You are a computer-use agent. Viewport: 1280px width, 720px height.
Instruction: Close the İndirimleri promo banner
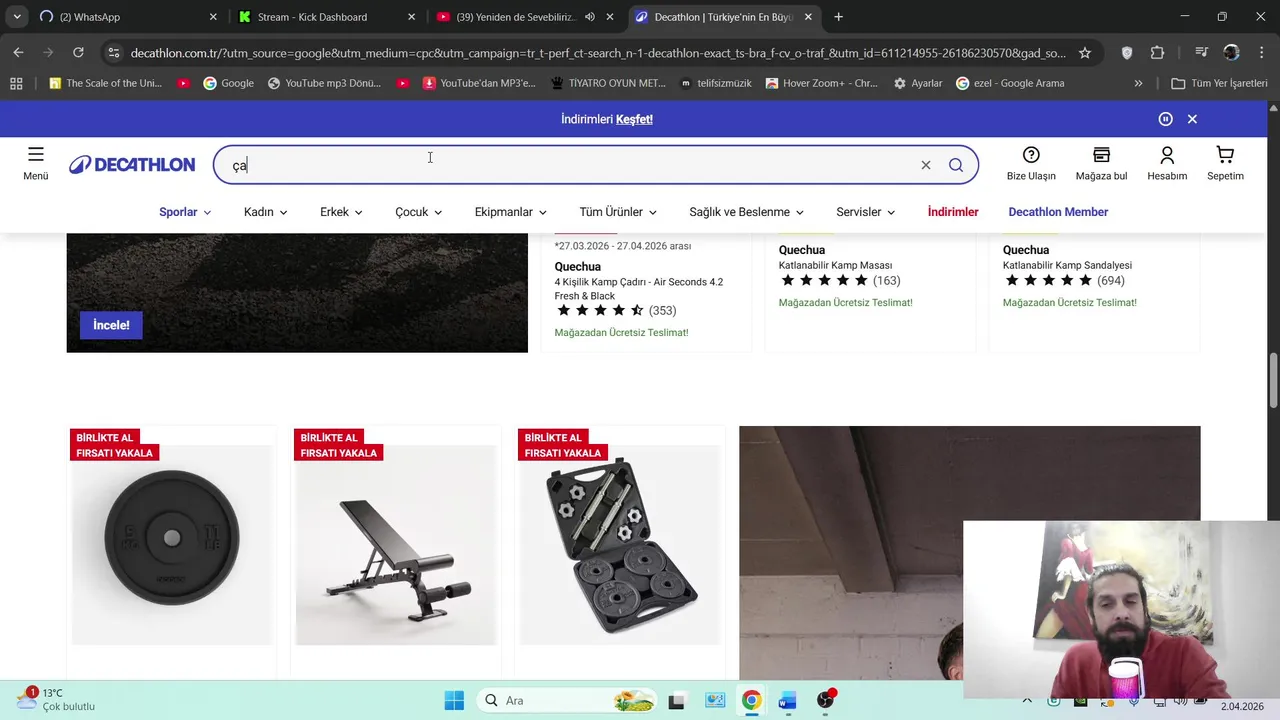(1192, 119)
